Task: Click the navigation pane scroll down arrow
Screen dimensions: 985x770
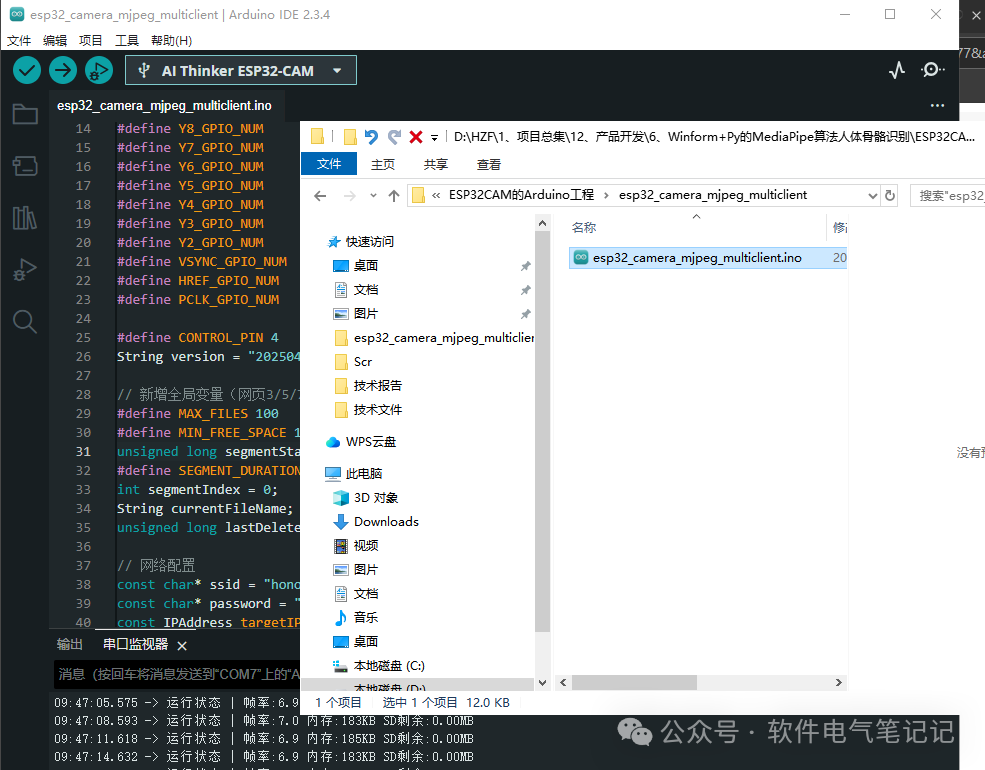Action: [x=543, y=683]
